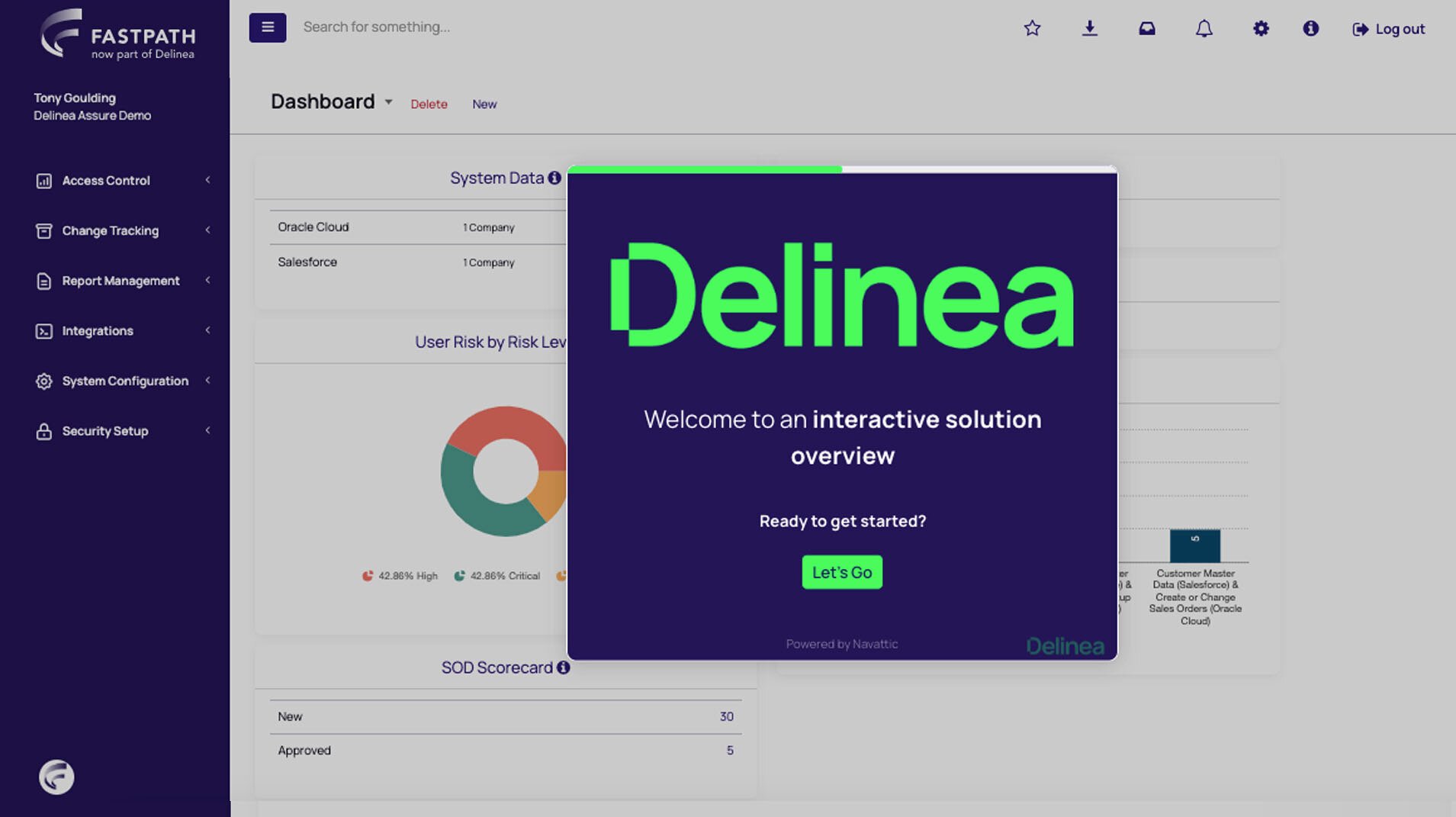Toggle the hamburger menu button
The height and width of the screenshot is (817, 1456).
pos(267,27)
